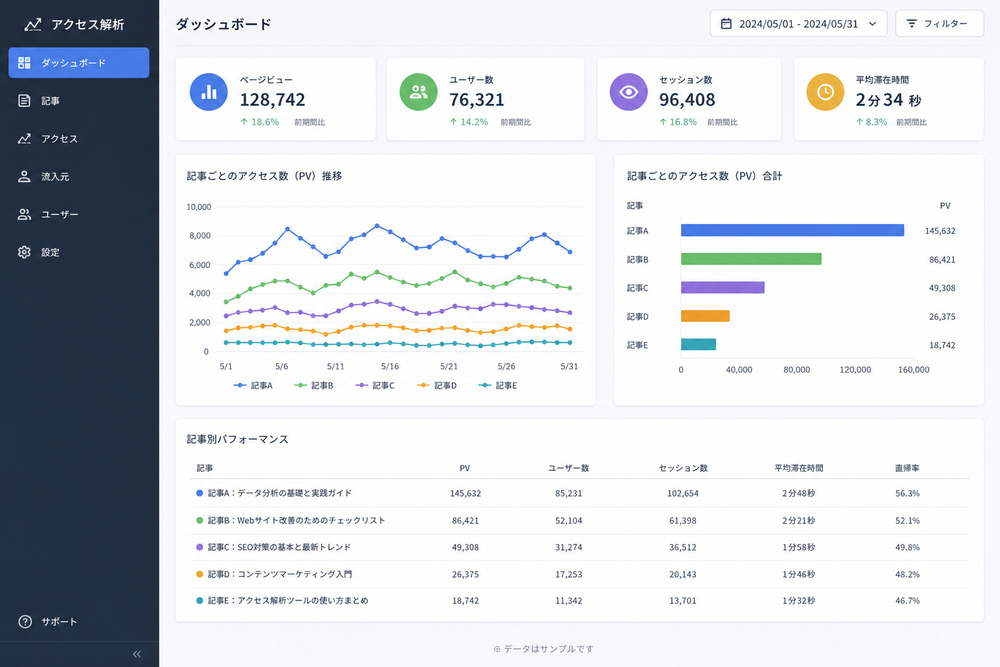Open 記事D：コンテンツマーケティング入門 row
1000x667 pixels.
(579, 574)
